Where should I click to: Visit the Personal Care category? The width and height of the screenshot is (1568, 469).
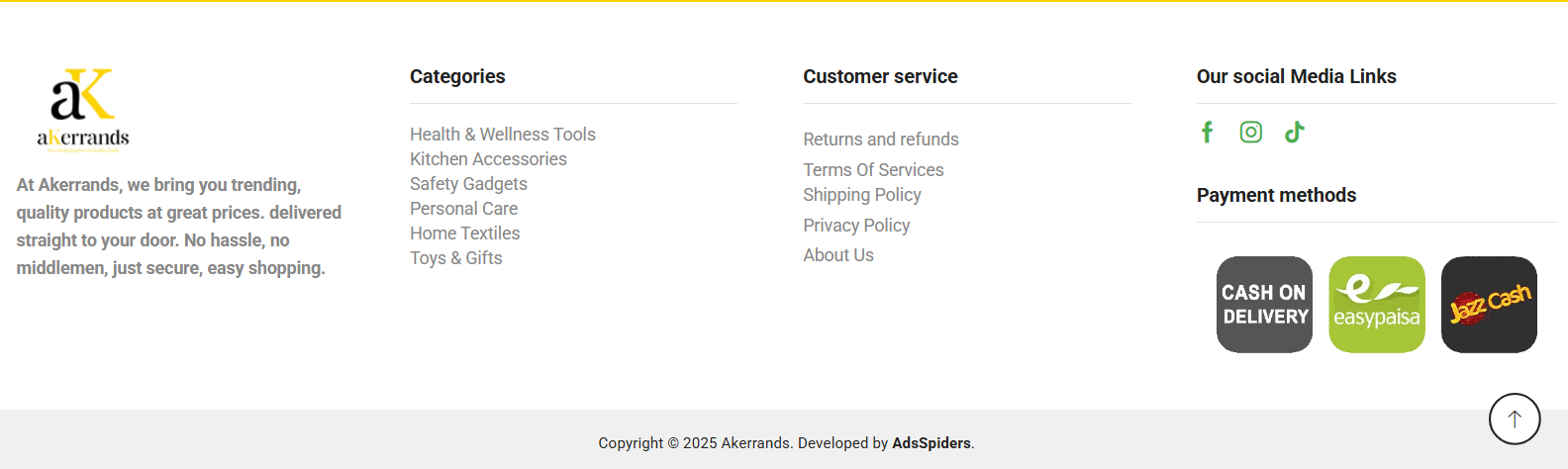463,209
